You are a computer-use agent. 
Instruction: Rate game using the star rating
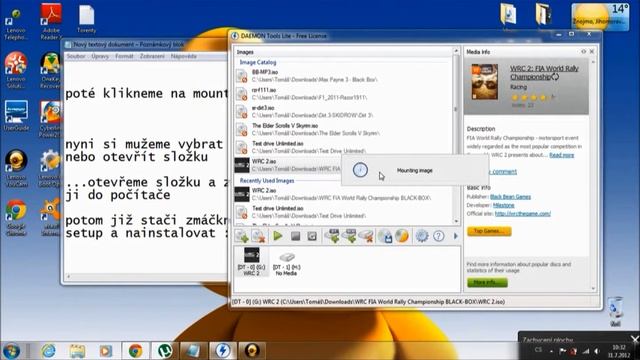(532, 97)
